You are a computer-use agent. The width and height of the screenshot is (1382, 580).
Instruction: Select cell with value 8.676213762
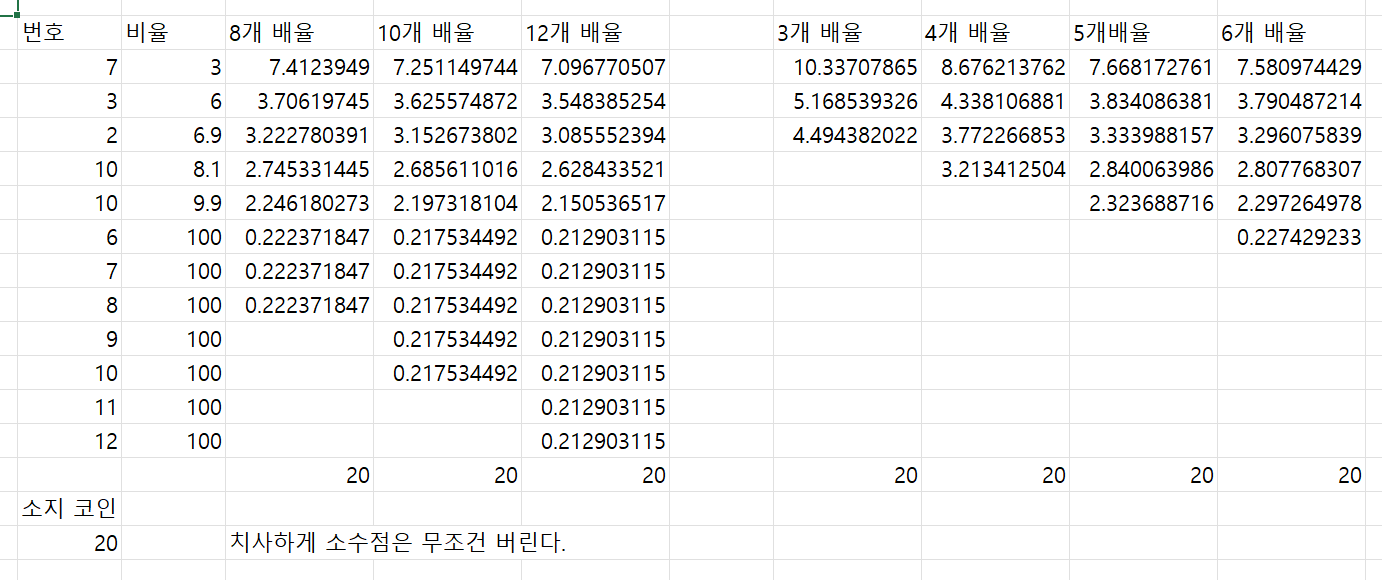pyautogui.click(x=996, y=68)
